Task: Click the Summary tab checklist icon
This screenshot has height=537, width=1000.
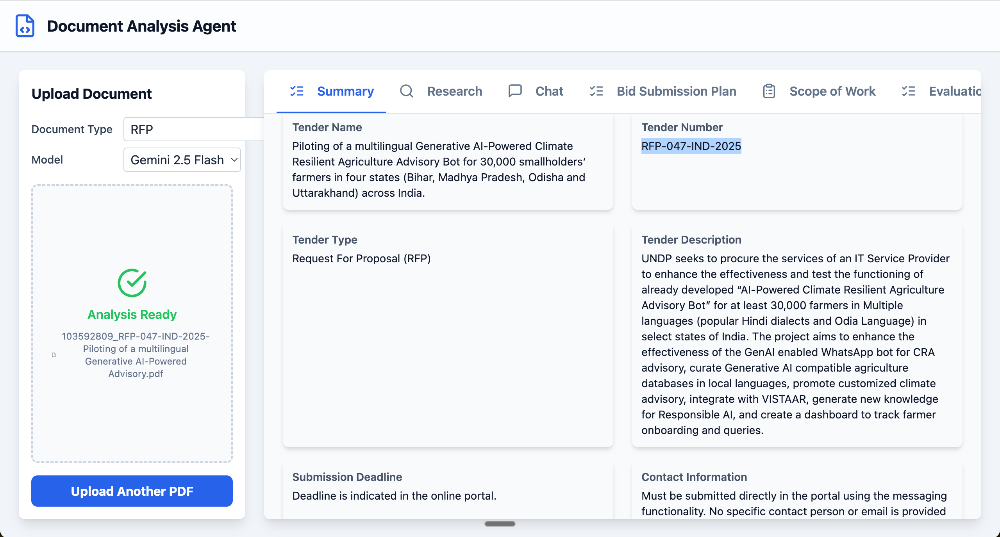Action: [x=297, y=91]
